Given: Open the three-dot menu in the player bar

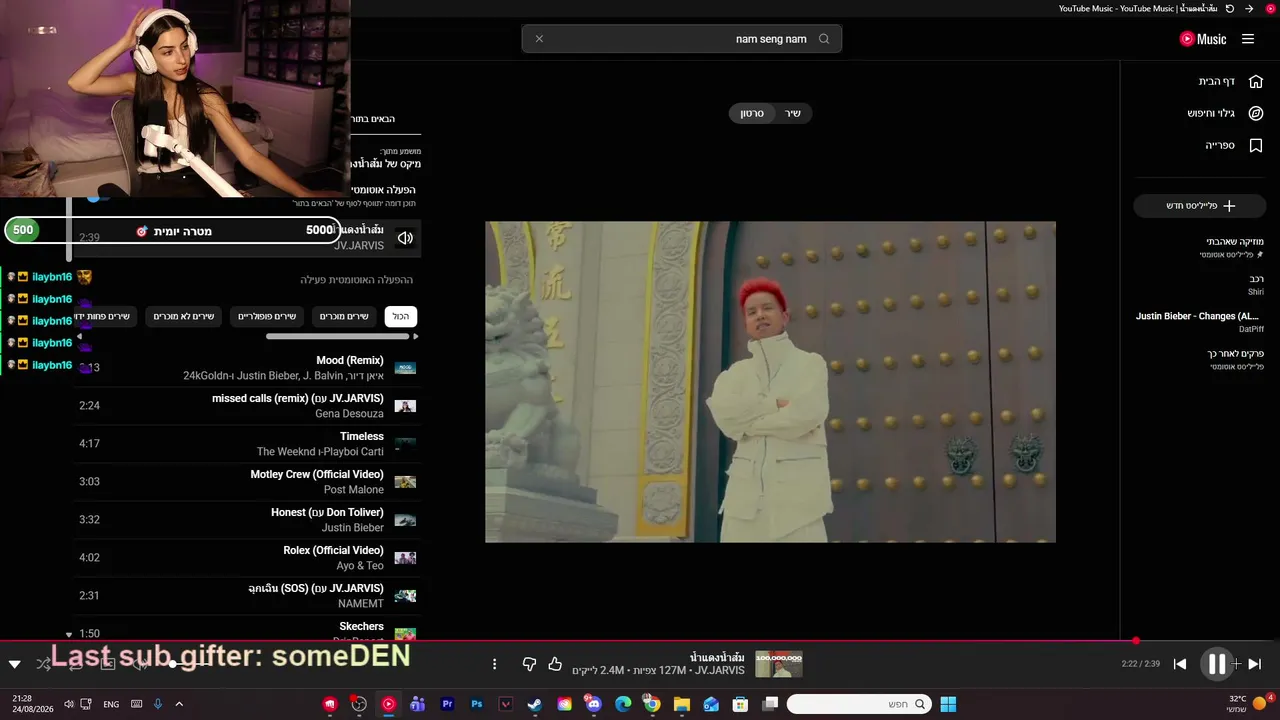Looking at the screenshot, I should coord(494,664).
